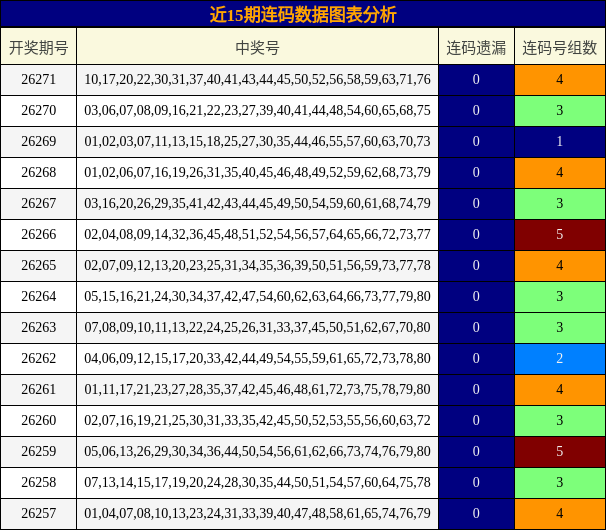
Task: Select the 中奖号 column header
Action: click(x=257, y=48)
